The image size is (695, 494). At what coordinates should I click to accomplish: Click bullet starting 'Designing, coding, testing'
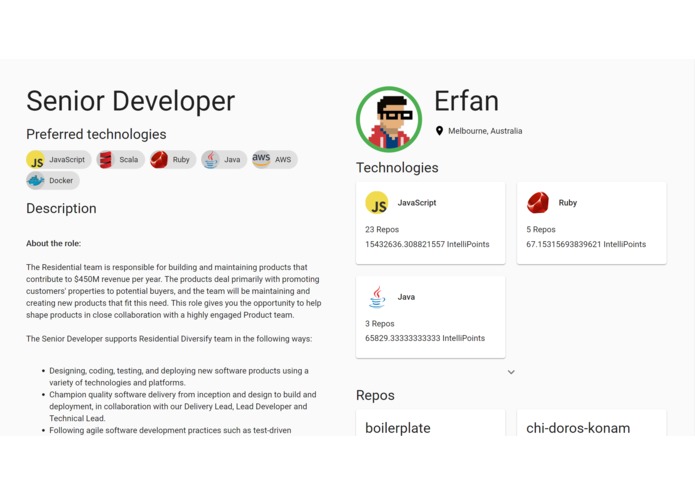[179, 377]
